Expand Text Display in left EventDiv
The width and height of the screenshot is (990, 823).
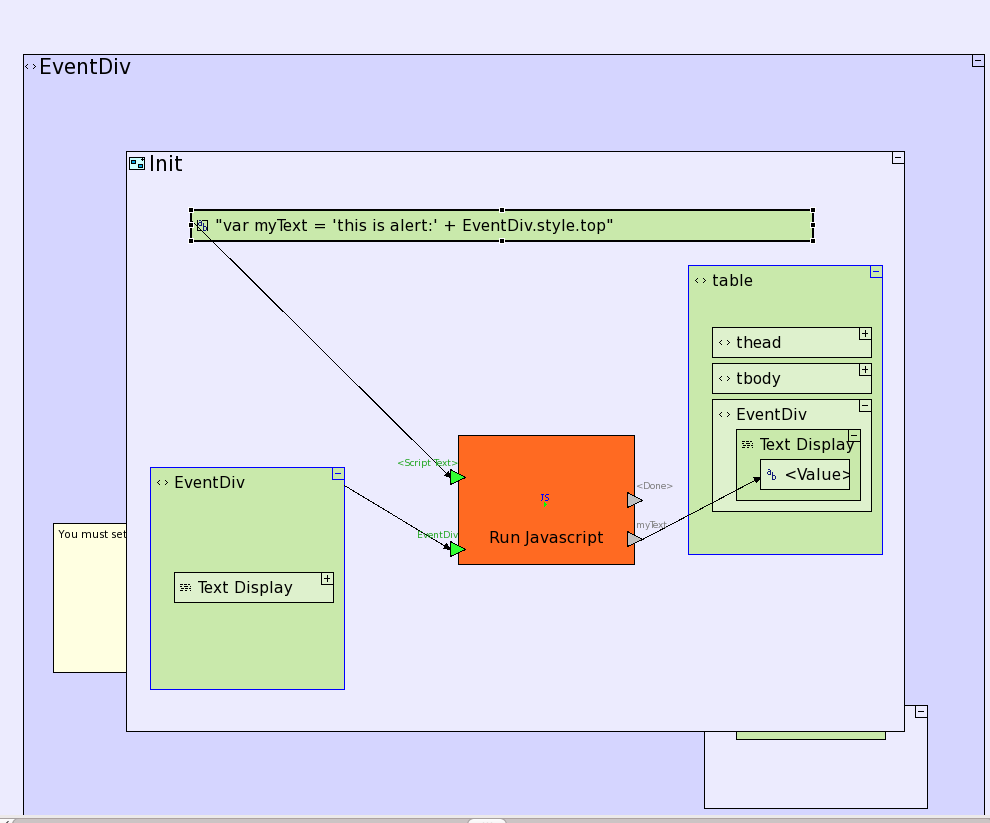pyautogui.click(x=327, y=579)
